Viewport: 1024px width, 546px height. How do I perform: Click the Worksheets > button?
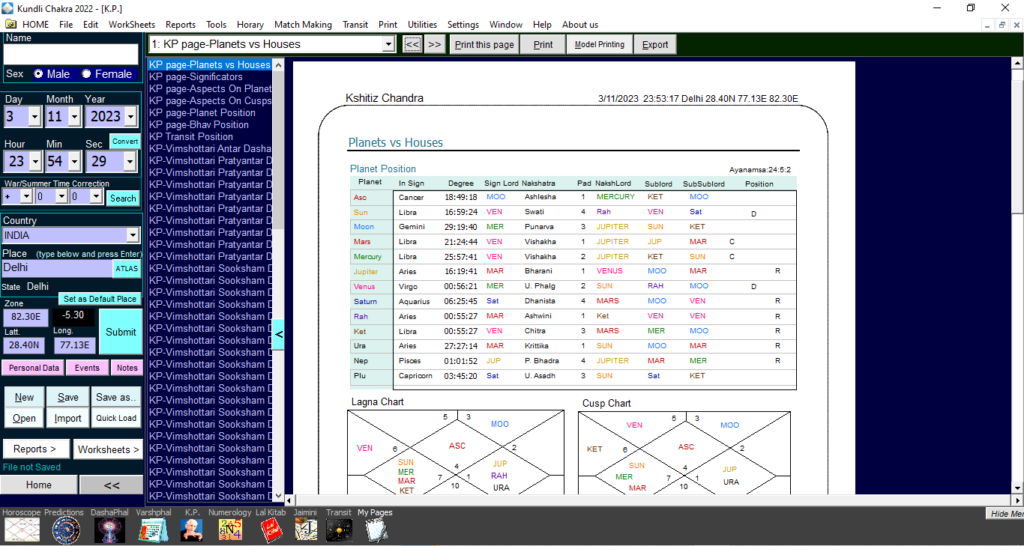tap(108, 449)
